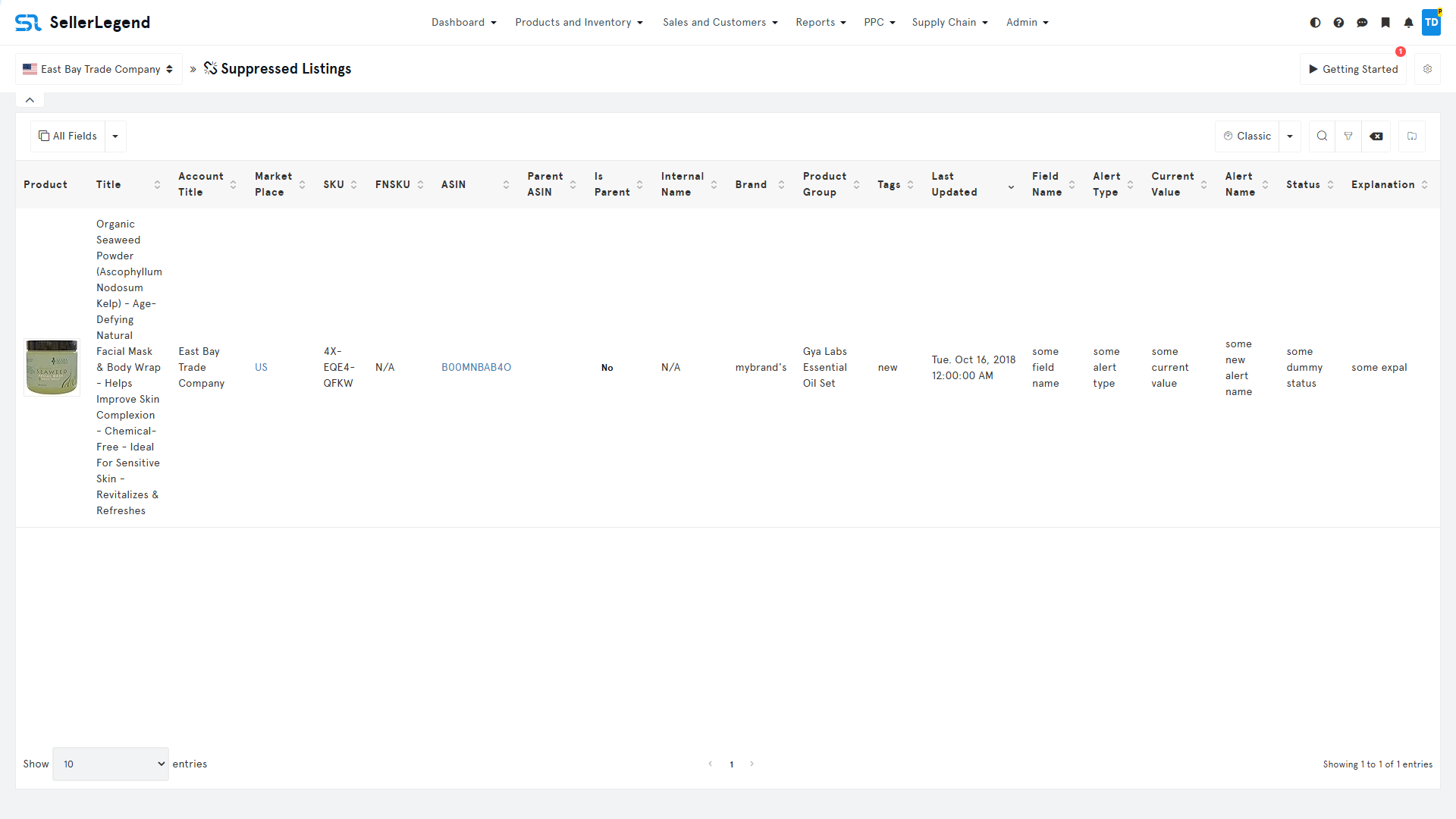Click the seaweed product thumbnail

pos(52,367)
